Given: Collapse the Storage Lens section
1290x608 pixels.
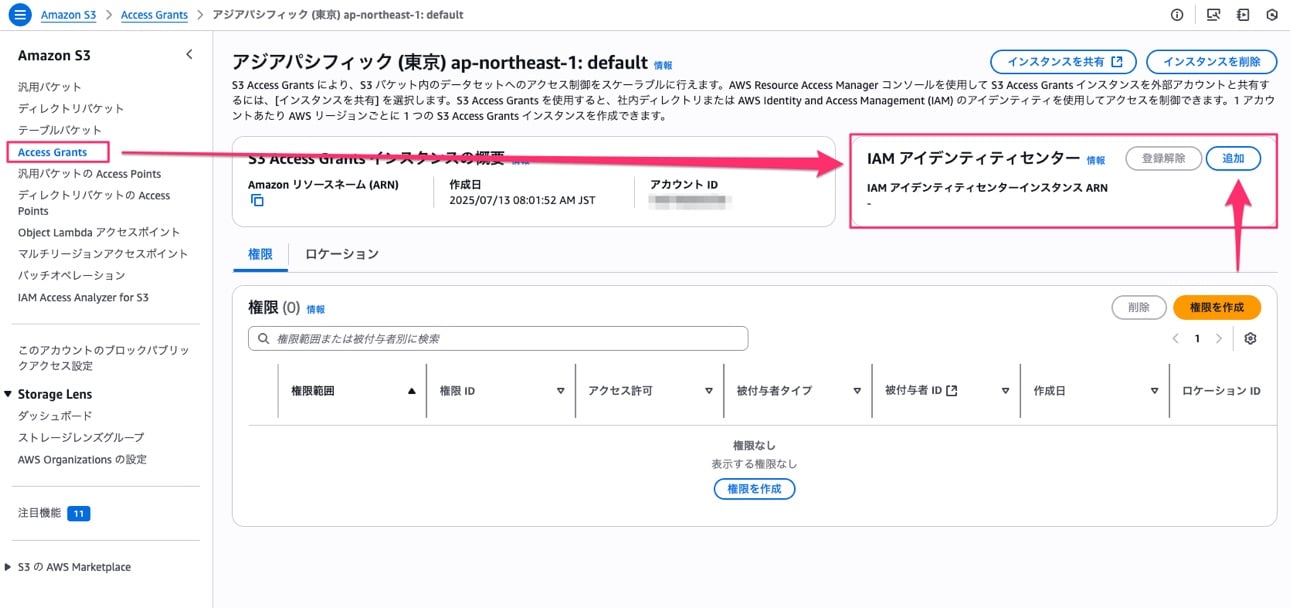Looking at the screenshot, I should pos(8,394).
